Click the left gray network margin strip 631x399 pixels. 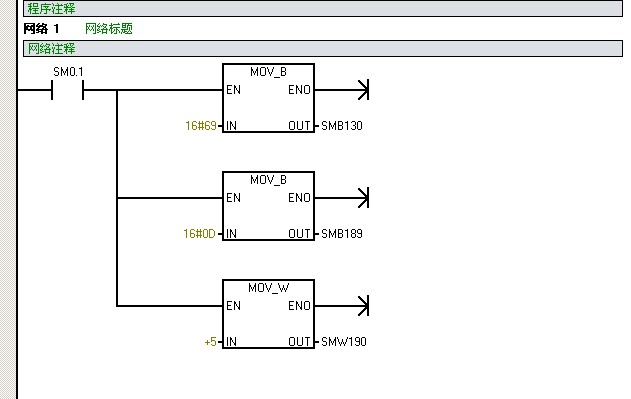point(8,199)
